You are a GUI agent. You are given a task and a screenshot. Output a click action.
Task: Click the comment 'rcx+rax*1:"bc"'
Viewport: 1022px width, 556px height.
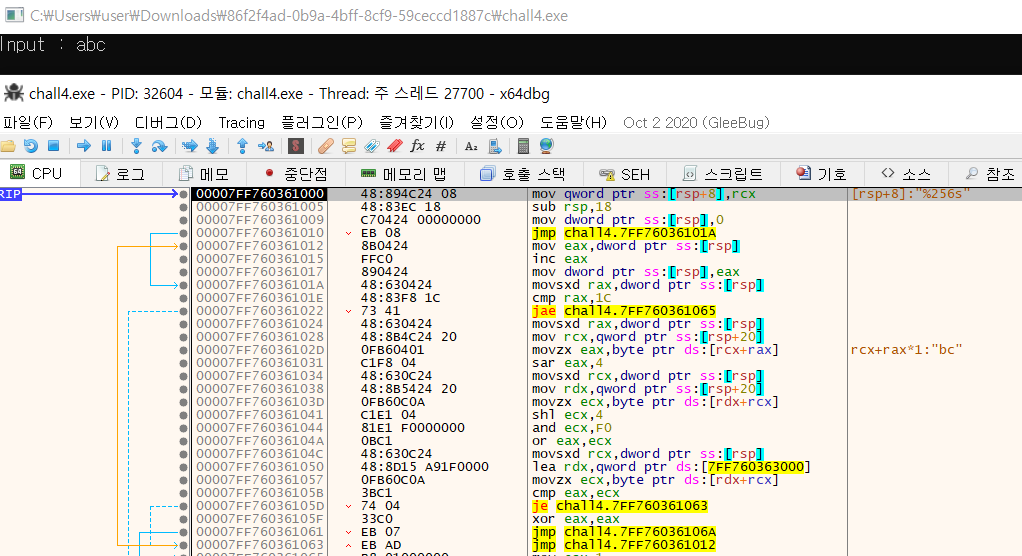pos(907,350)
